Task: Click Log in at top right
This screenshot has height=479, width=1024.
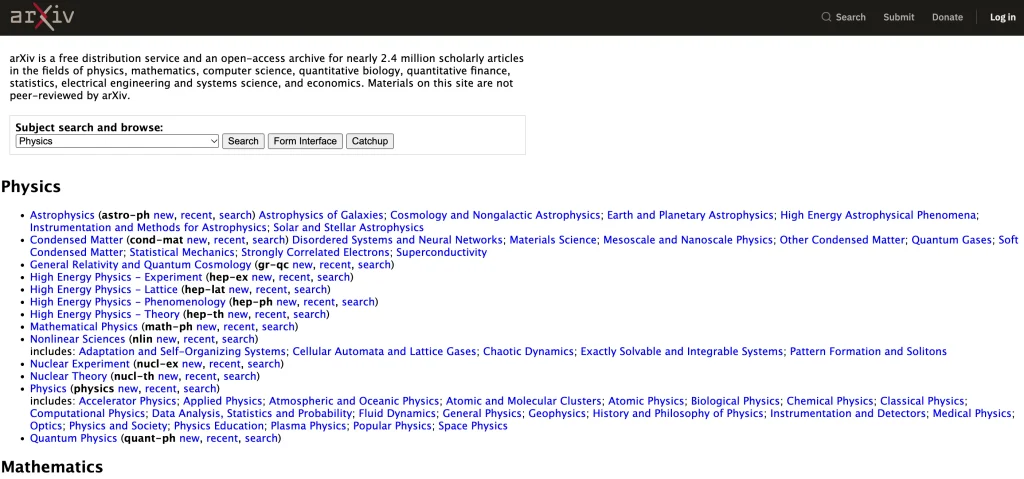Action: (1002, 17)
